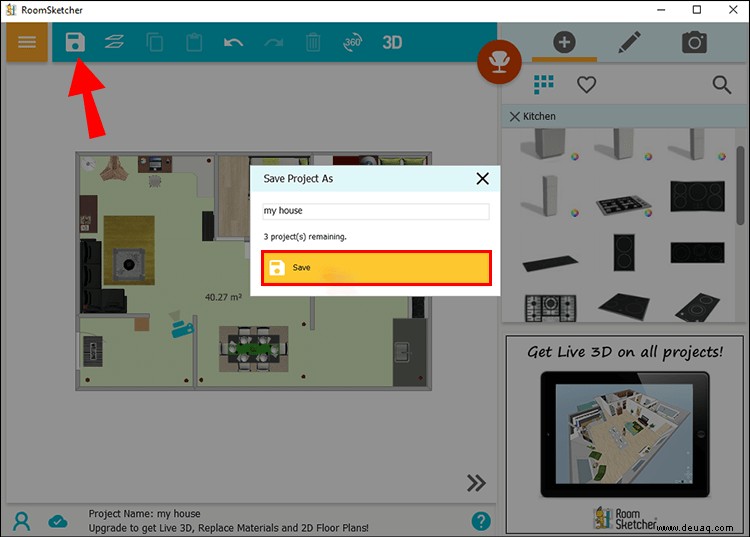750x537 pixels.
Task: Select the gas cooktop with grates thumbnail
Action: 623,204
